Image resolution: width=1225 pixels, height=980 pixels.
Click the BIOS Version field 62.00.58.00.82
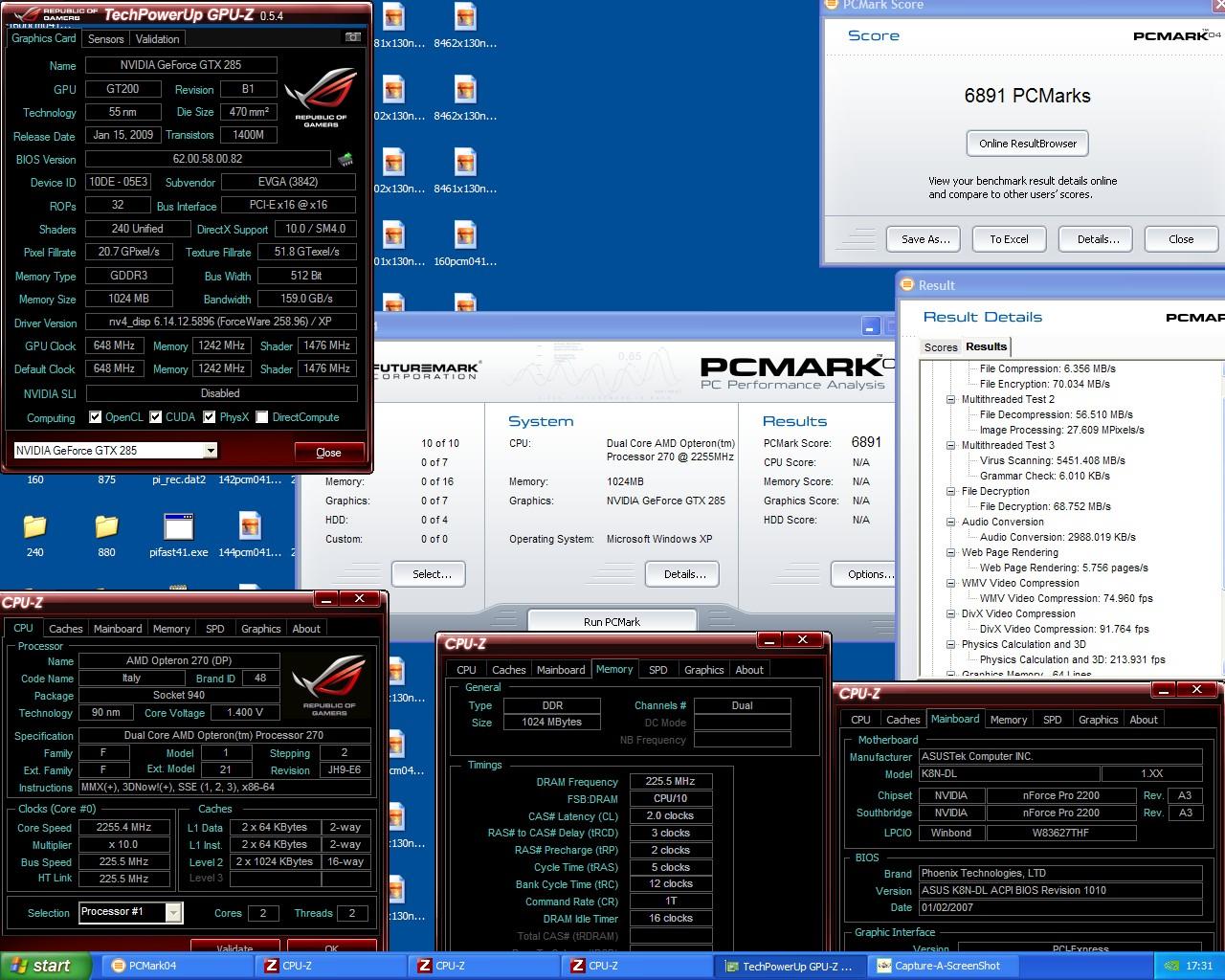208,159
